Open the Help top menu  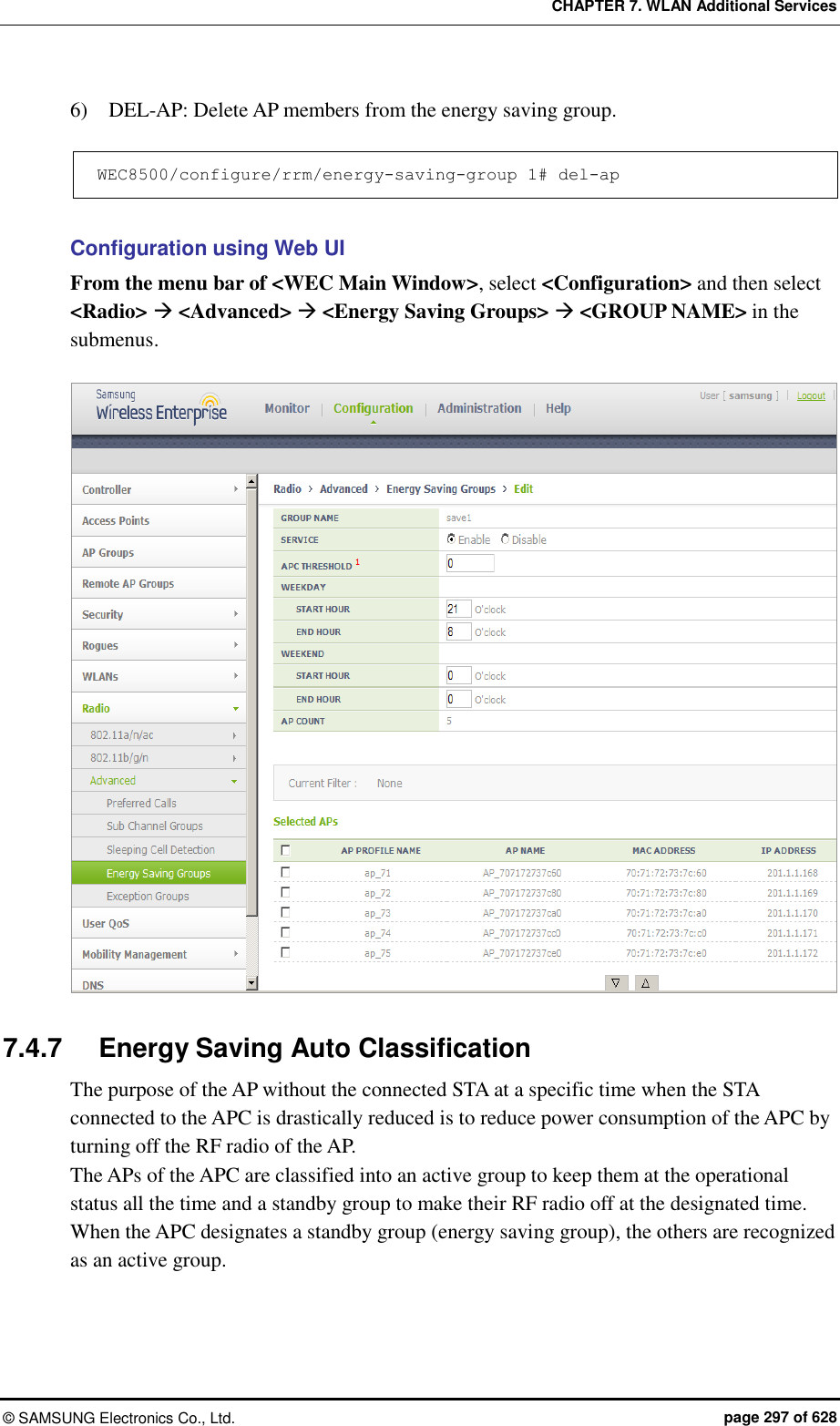pyautogui.click(x=558, y=408)
